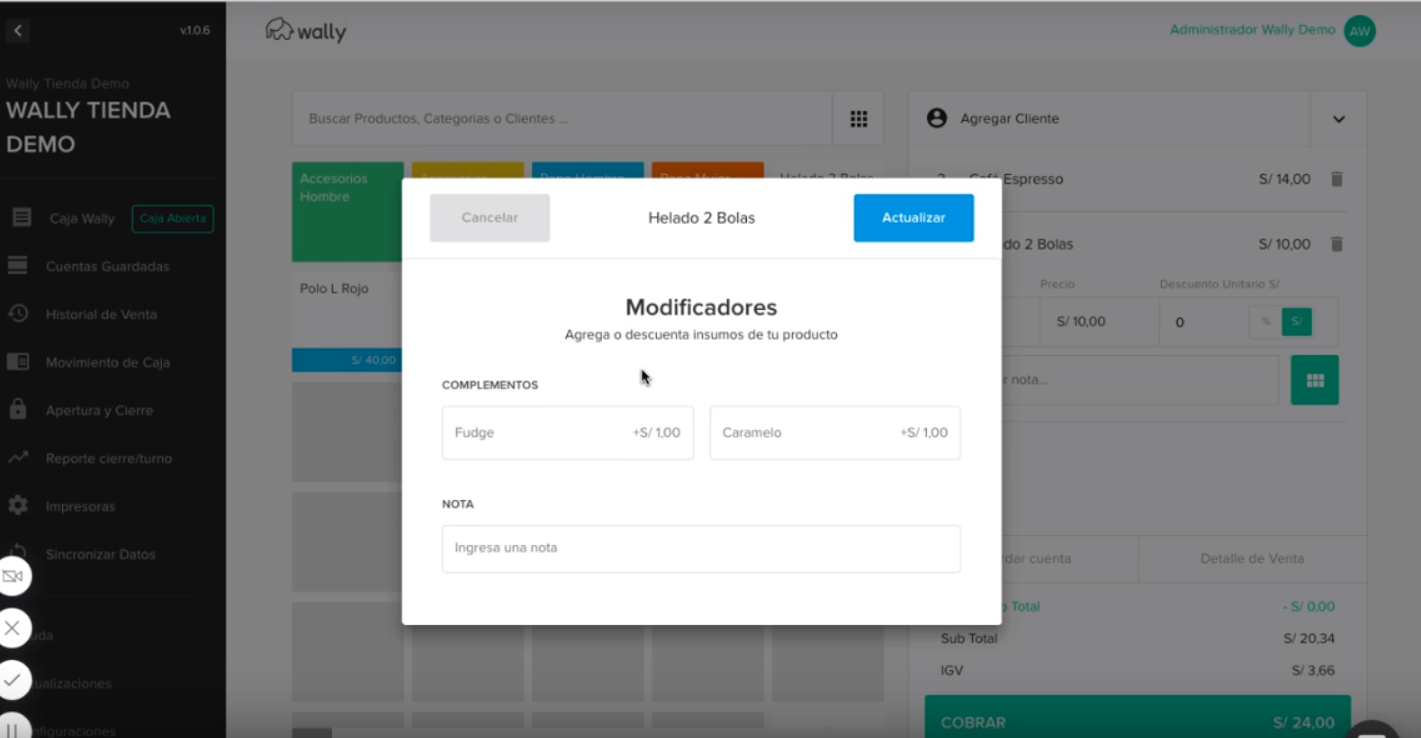
Task: Toggle the Fudge complement option
Action: [567, 433]
